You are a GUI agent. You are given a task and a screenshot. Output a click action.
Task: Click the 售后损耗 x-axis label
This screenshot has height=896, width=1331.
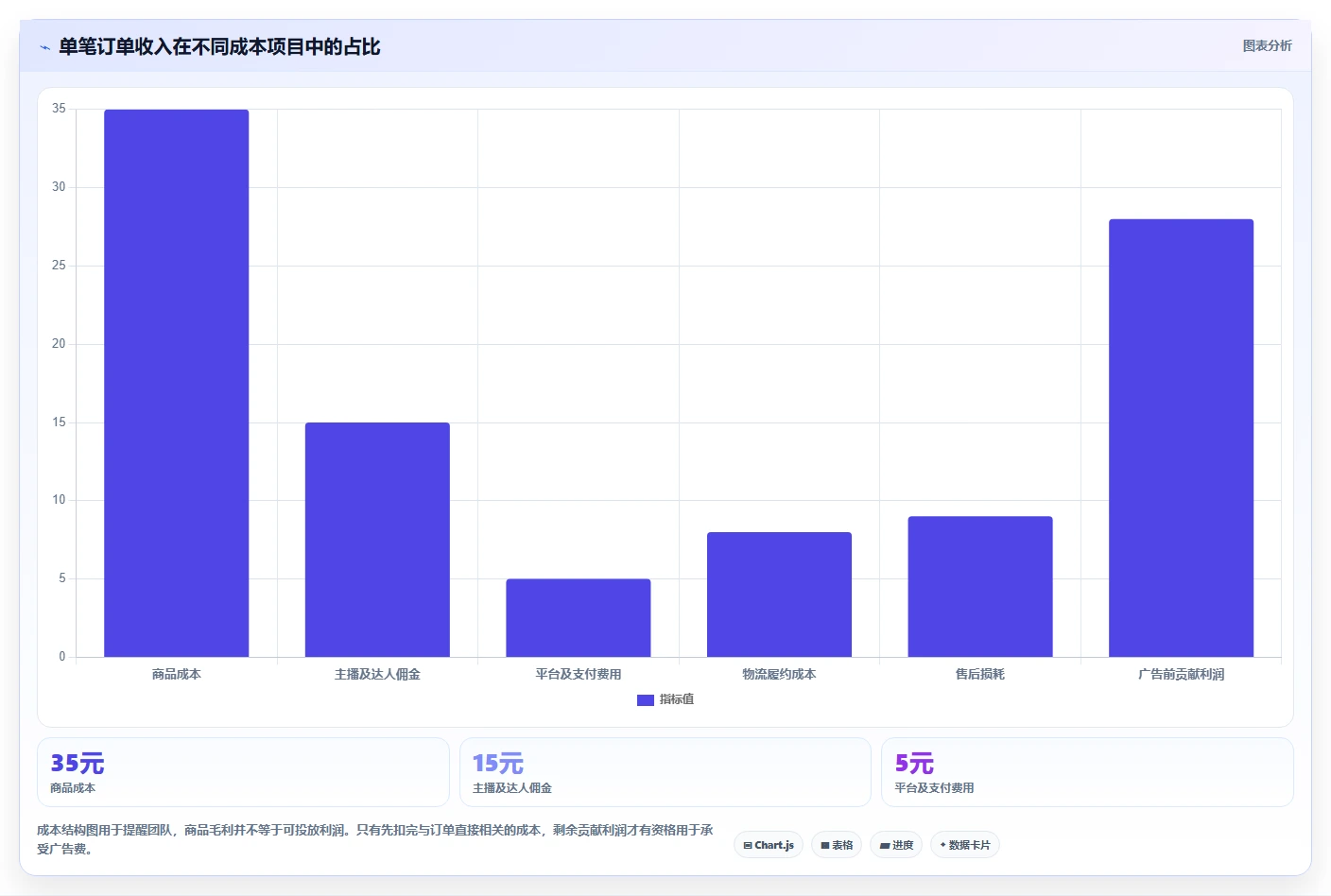(x=980, y=674)
